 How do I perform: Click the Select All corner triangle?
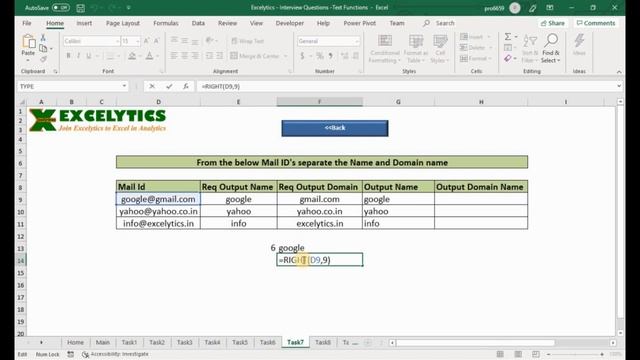(x=22, y=102)
